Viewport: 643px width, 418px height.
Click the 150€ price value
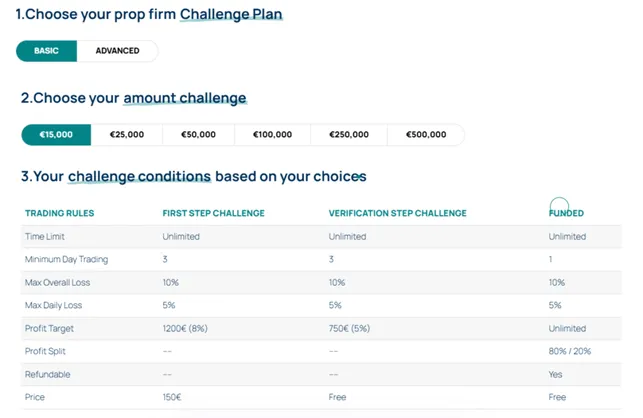click(x=174, y=397)
